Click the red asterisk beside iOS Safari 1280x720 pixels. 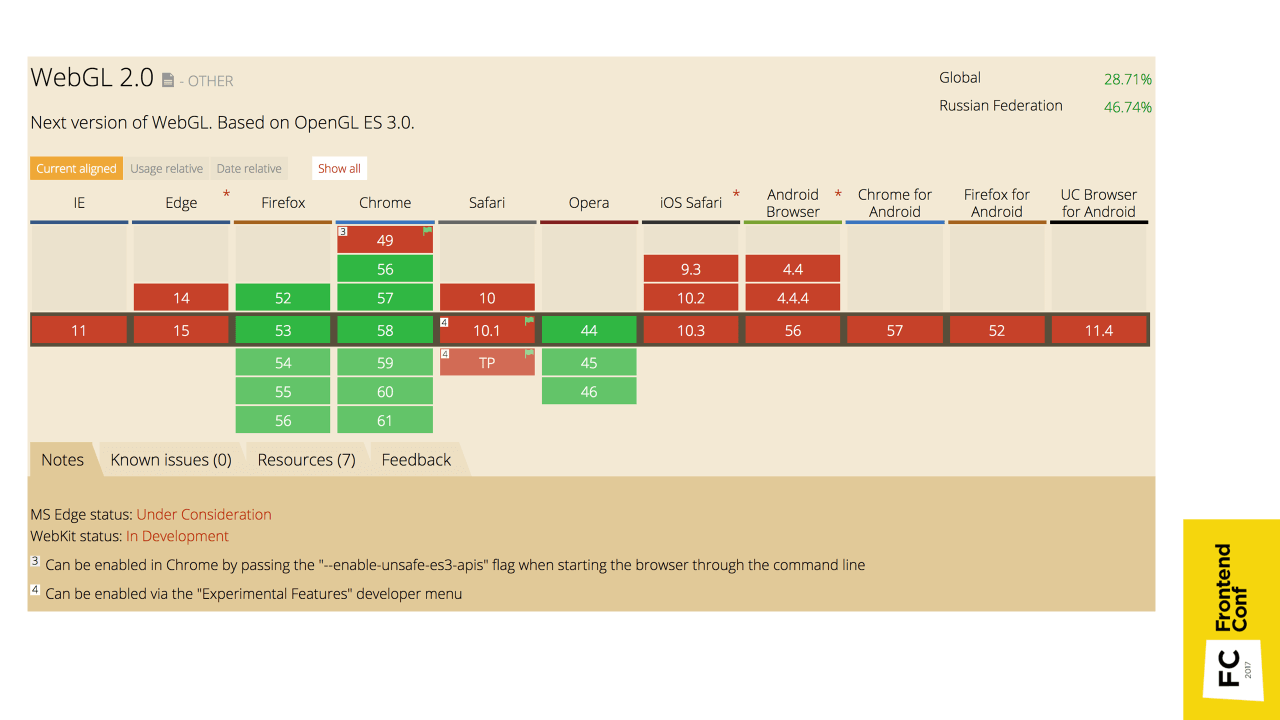pos(736,194)
